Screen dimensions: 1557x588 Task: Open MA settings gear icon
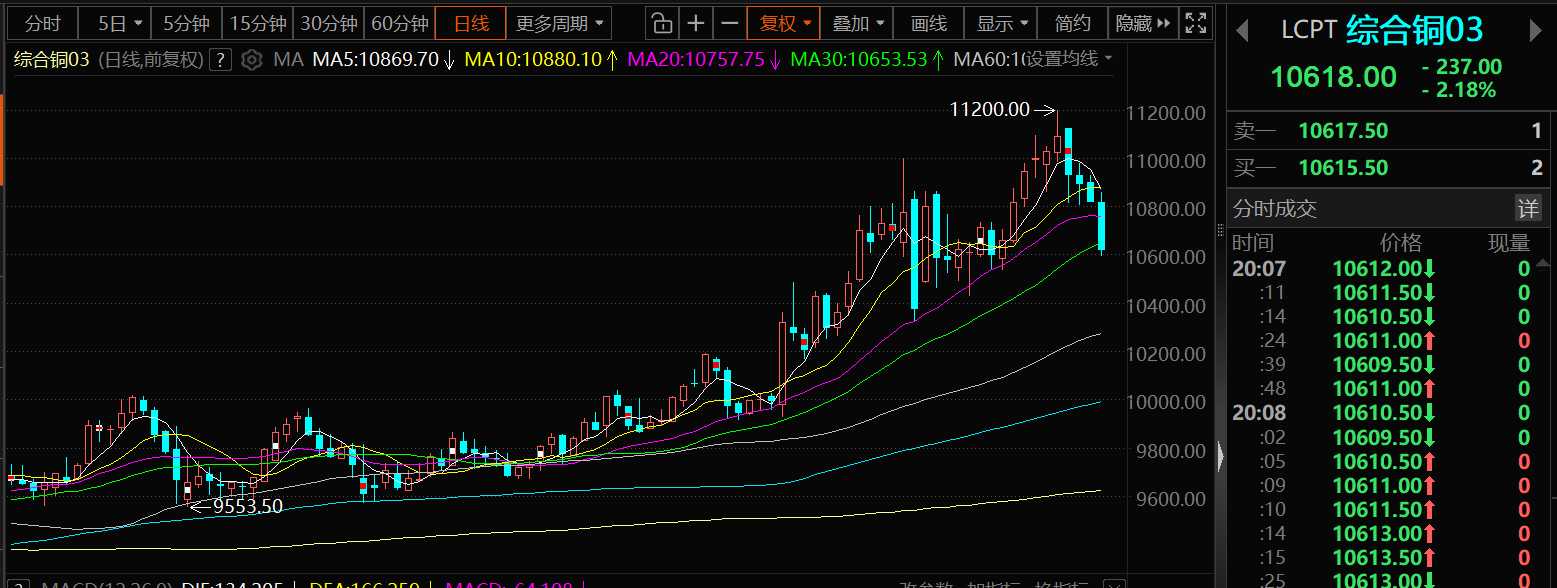coord(252,60)
